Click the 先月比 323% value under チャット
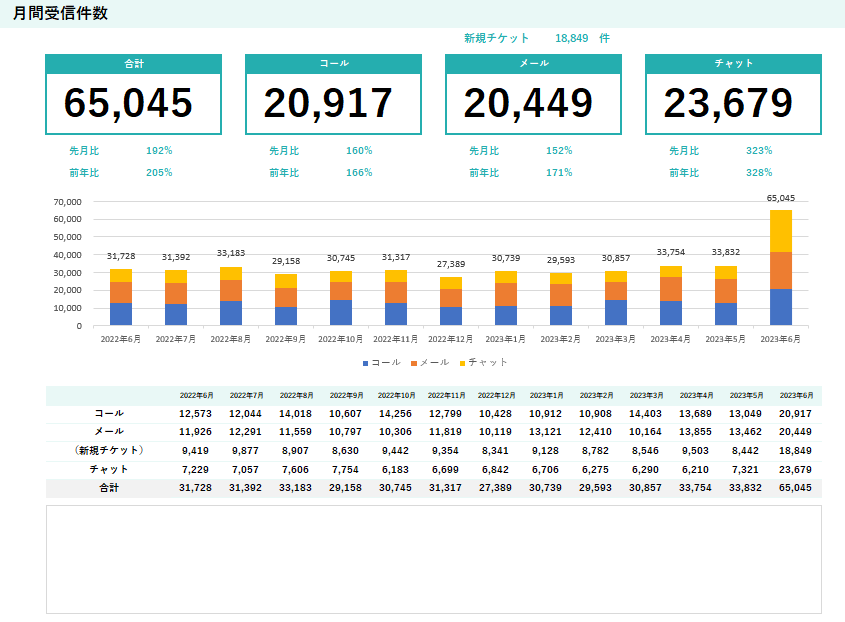Viewport: 845px width, 622px height. (758, 150)
